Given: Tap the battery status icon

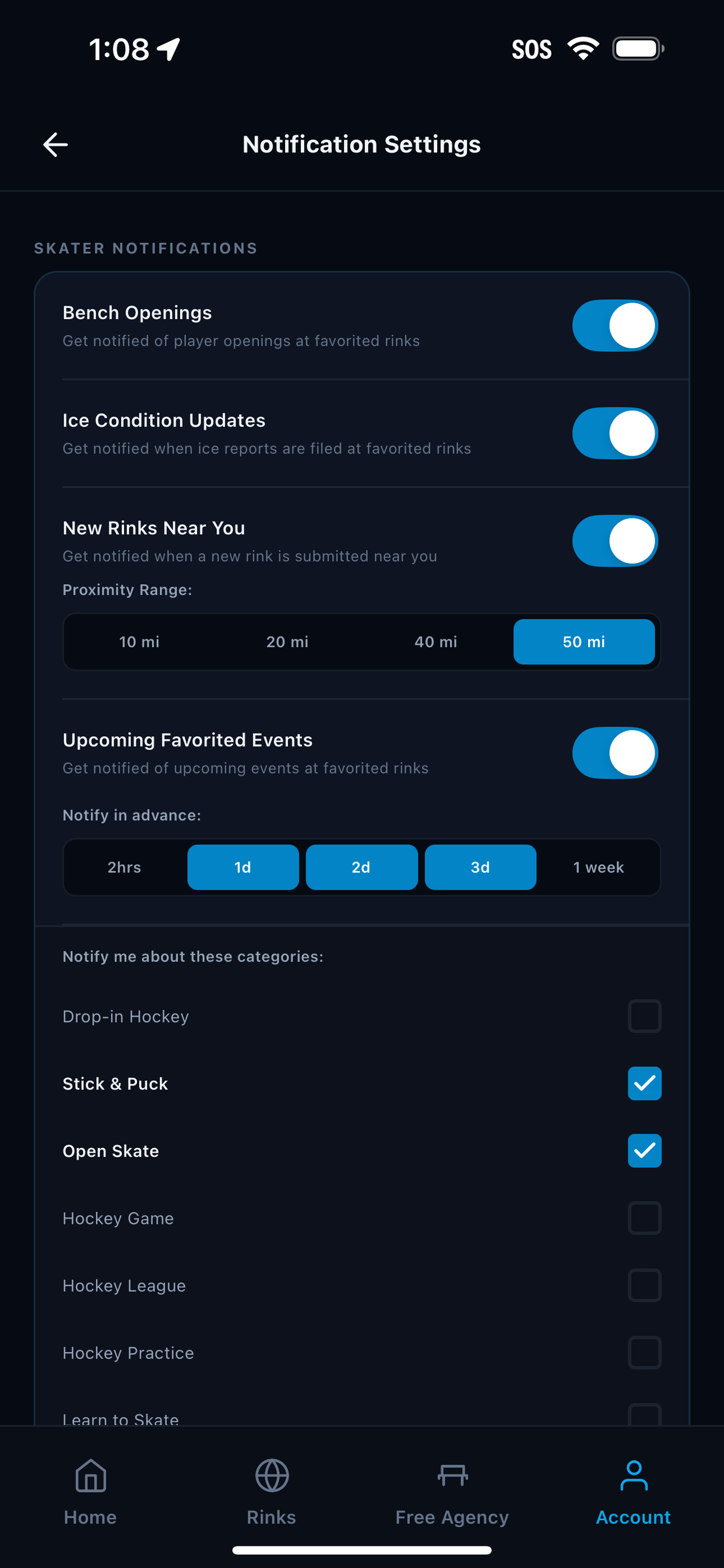Looking at the screenshot, I should click(638, 48).
